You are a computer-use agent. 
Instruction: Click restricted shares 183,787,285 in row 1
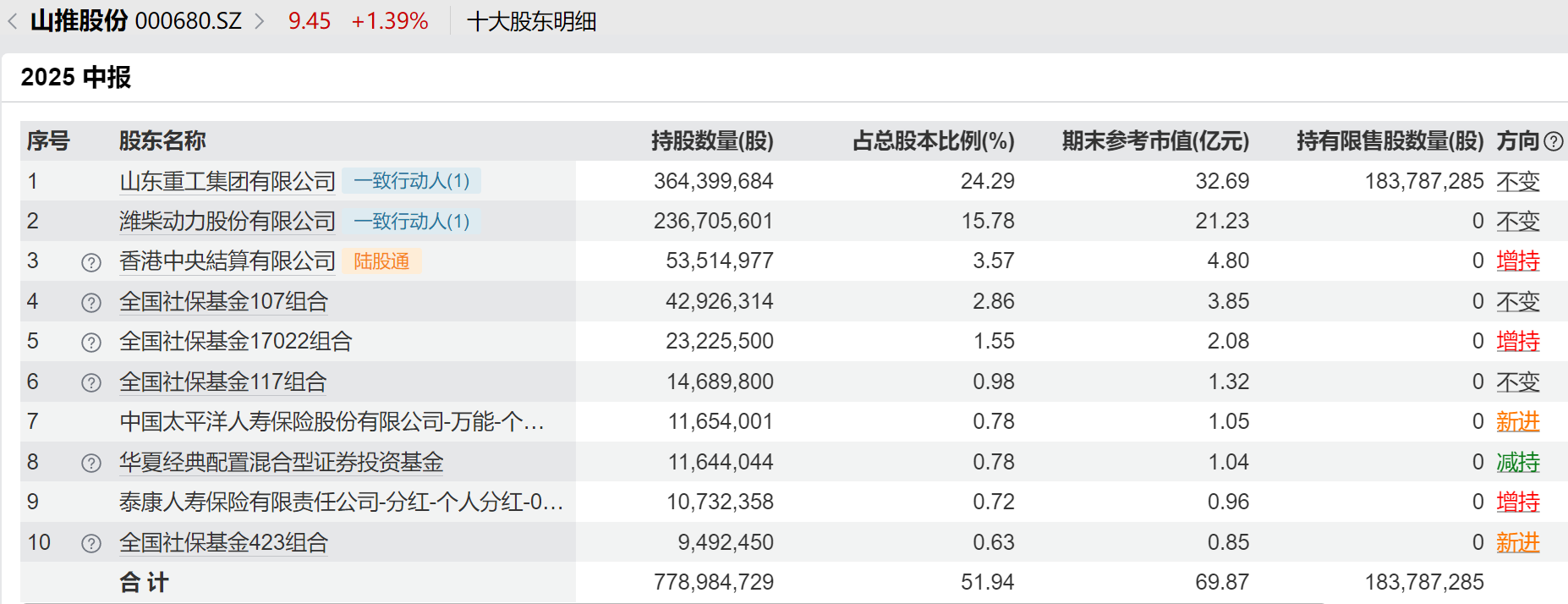(x=1424, y=181)
